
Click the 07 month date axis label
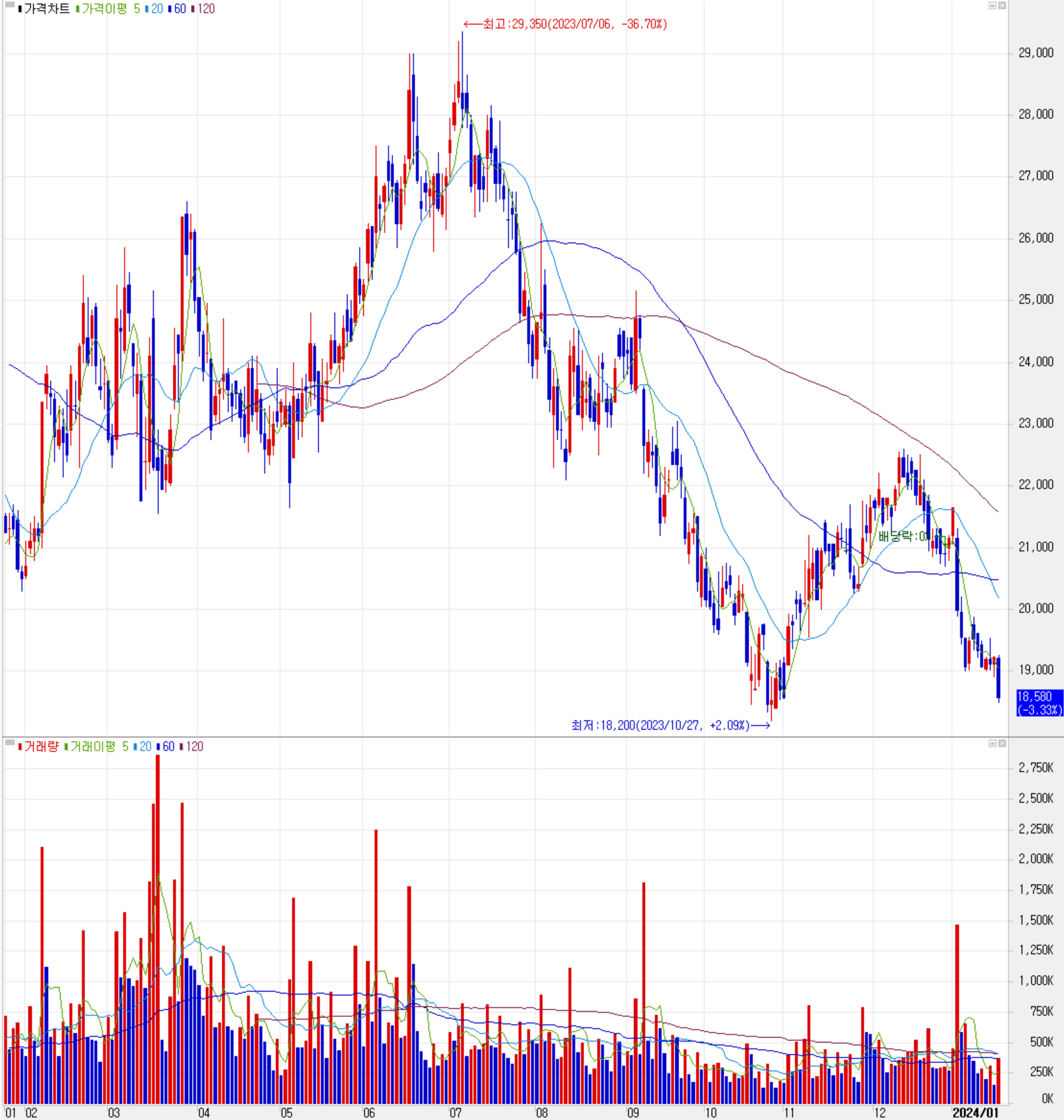455,1113
